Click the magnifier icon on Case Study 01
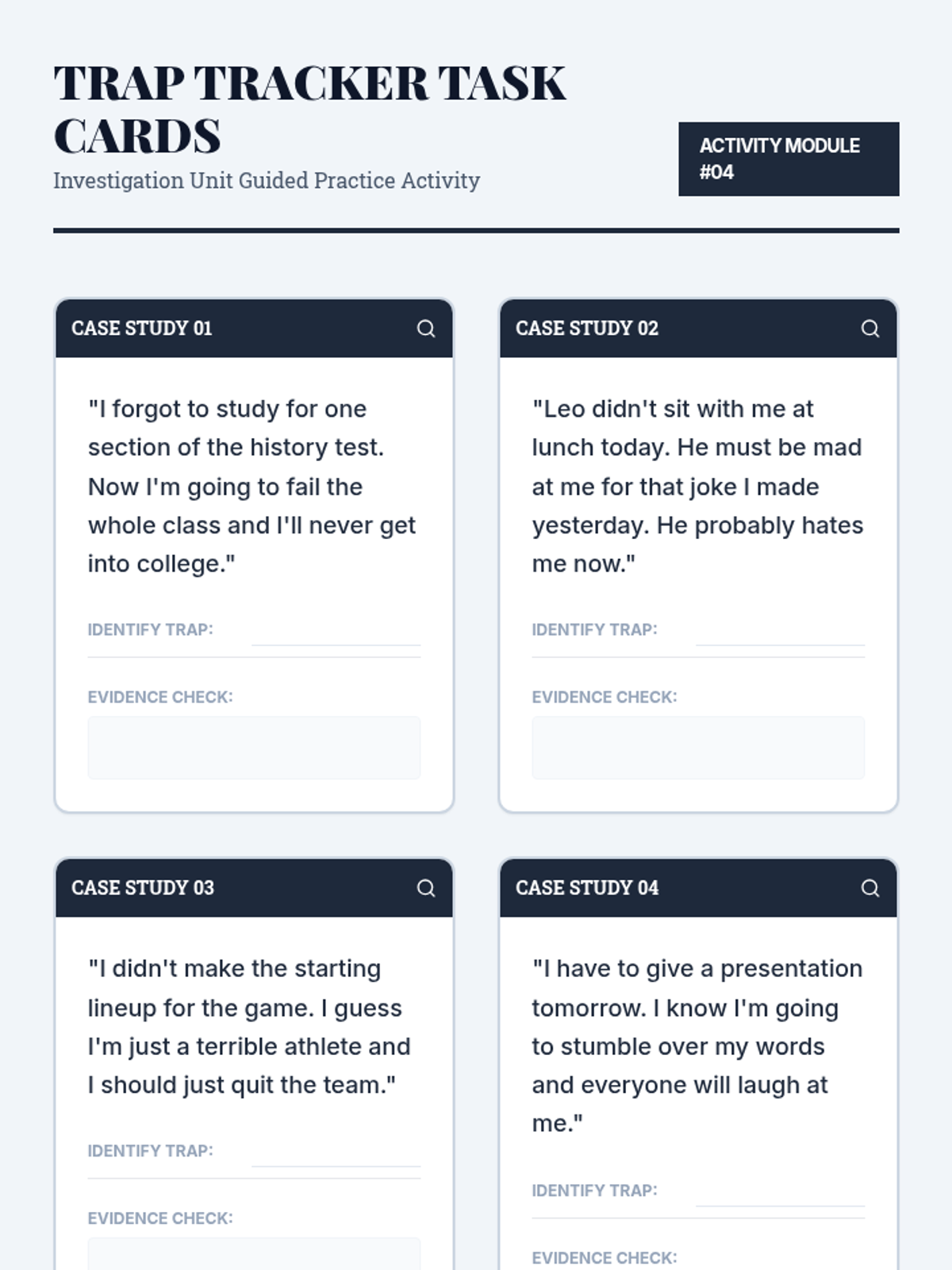This screenshot has width=952, height=1270. coord(426,329)
